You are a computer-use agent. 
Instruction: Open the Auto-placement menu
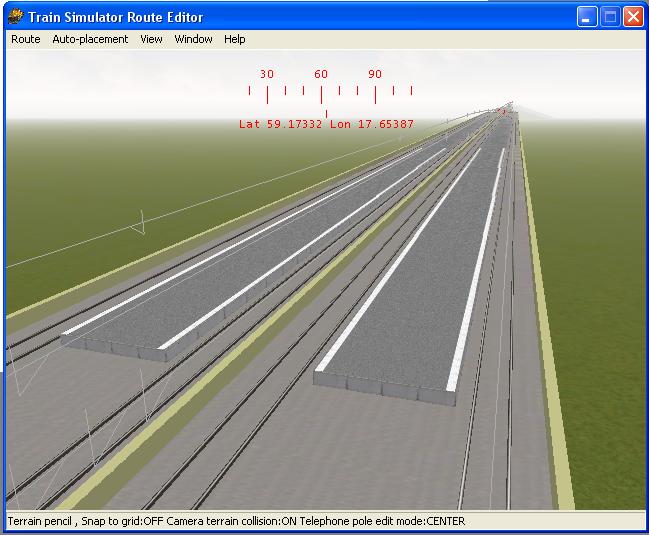[90, 39]
